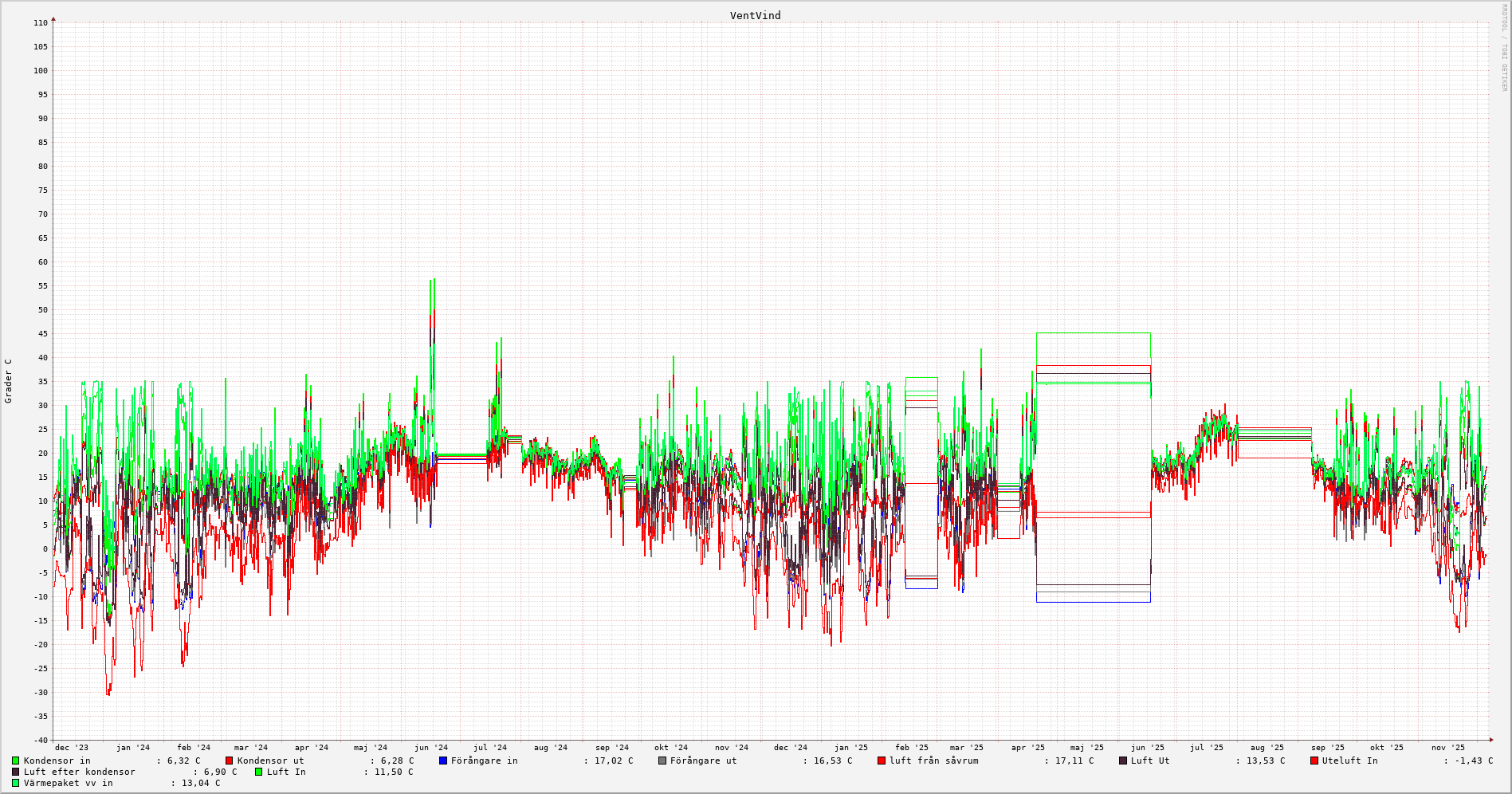Viewport: 1512px width, 794px height.
Task: Click the 'jun '24' month label
Action: click(x=430, y=748)
